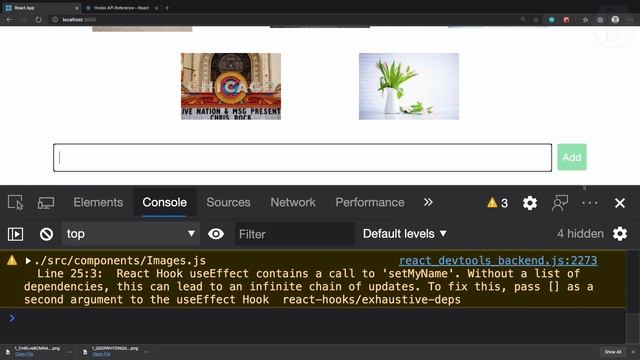Show the console sidebar
This screenshot has width=640, height=360.
[16, 234]
